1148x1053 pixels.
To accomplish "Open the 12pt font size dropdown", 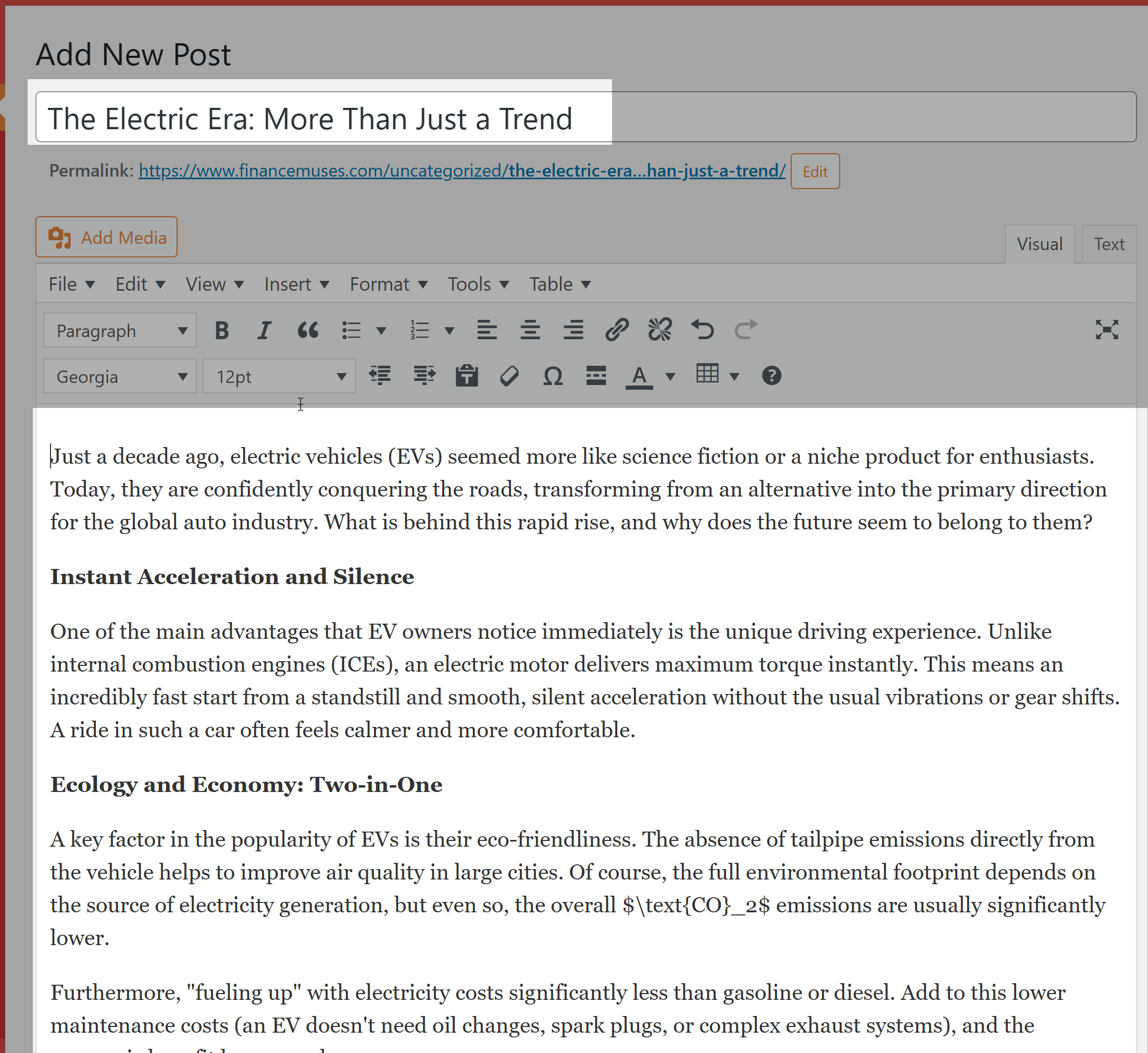I will pos(279,377).
